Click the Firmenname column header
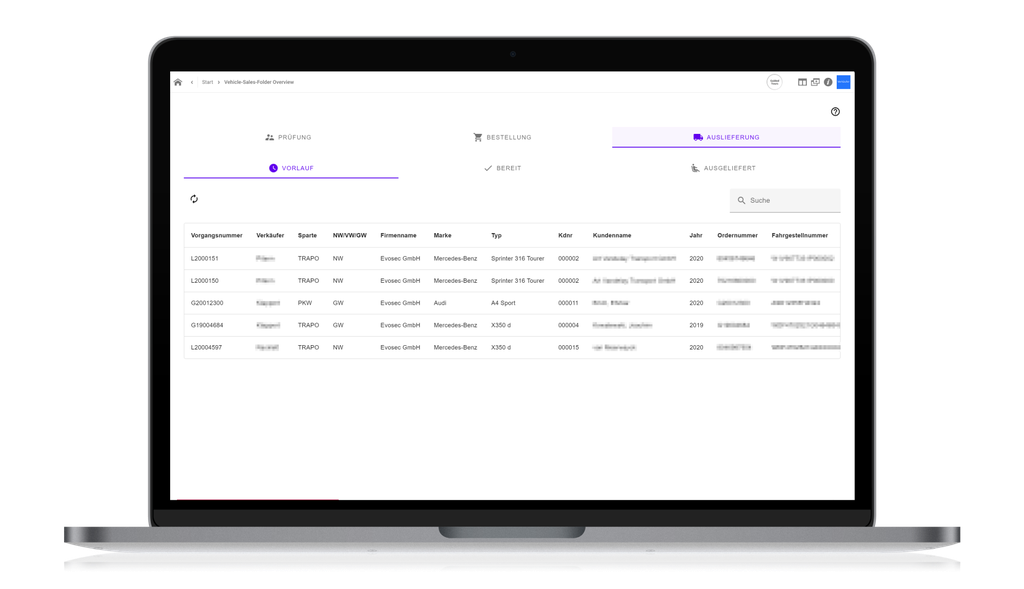 point(398,236)
